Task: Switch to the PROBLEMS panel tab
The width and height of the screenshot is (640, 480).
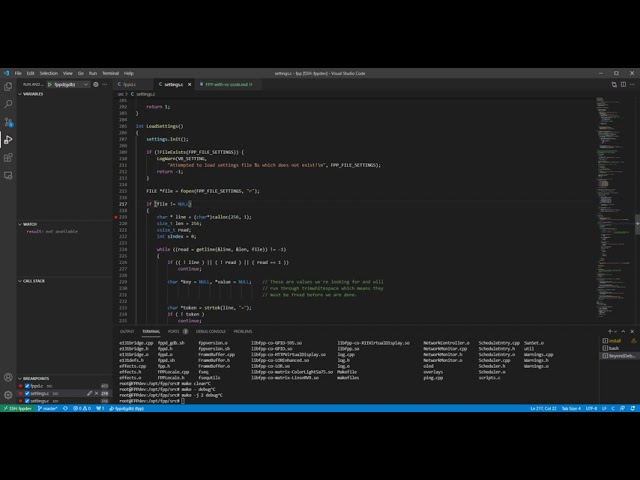Action: 243,331
